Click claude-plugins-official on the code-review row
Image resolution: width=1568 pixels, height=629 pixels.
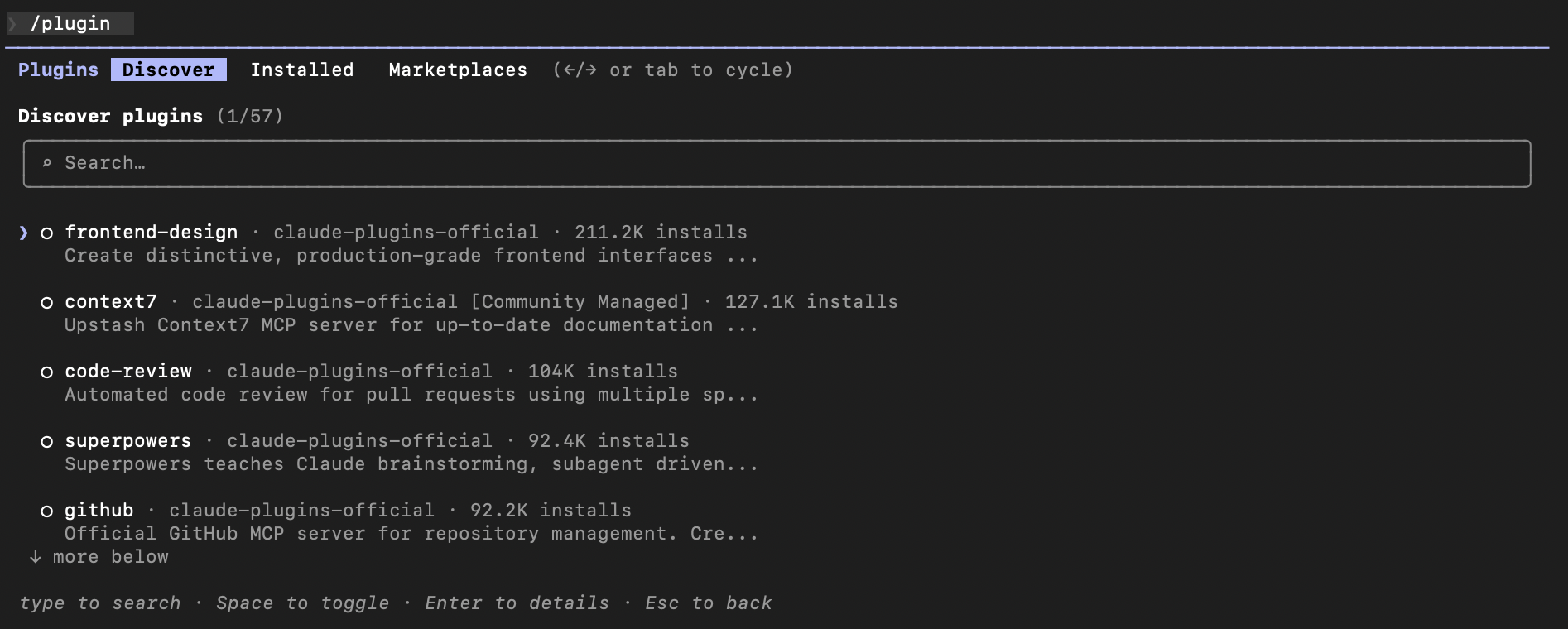[360, 372]
